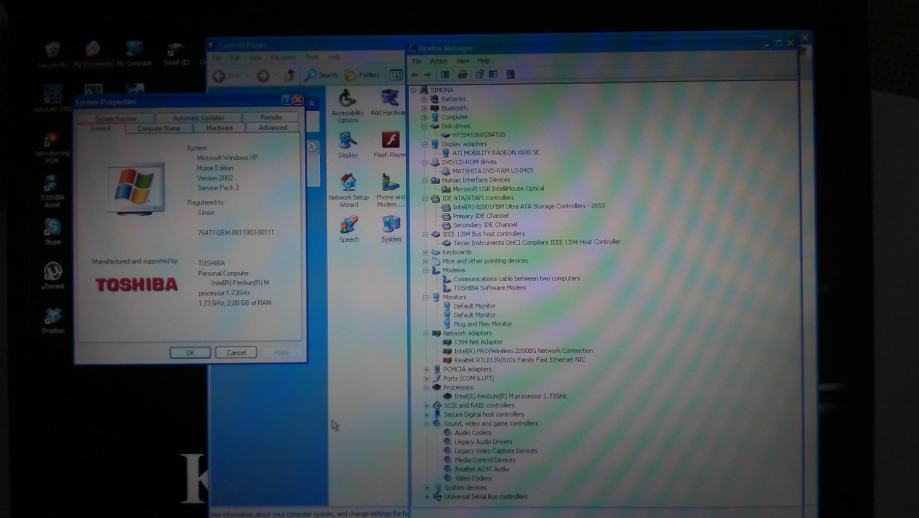Click OK in System Properties

pyautogui.click(x=190, y=353)
